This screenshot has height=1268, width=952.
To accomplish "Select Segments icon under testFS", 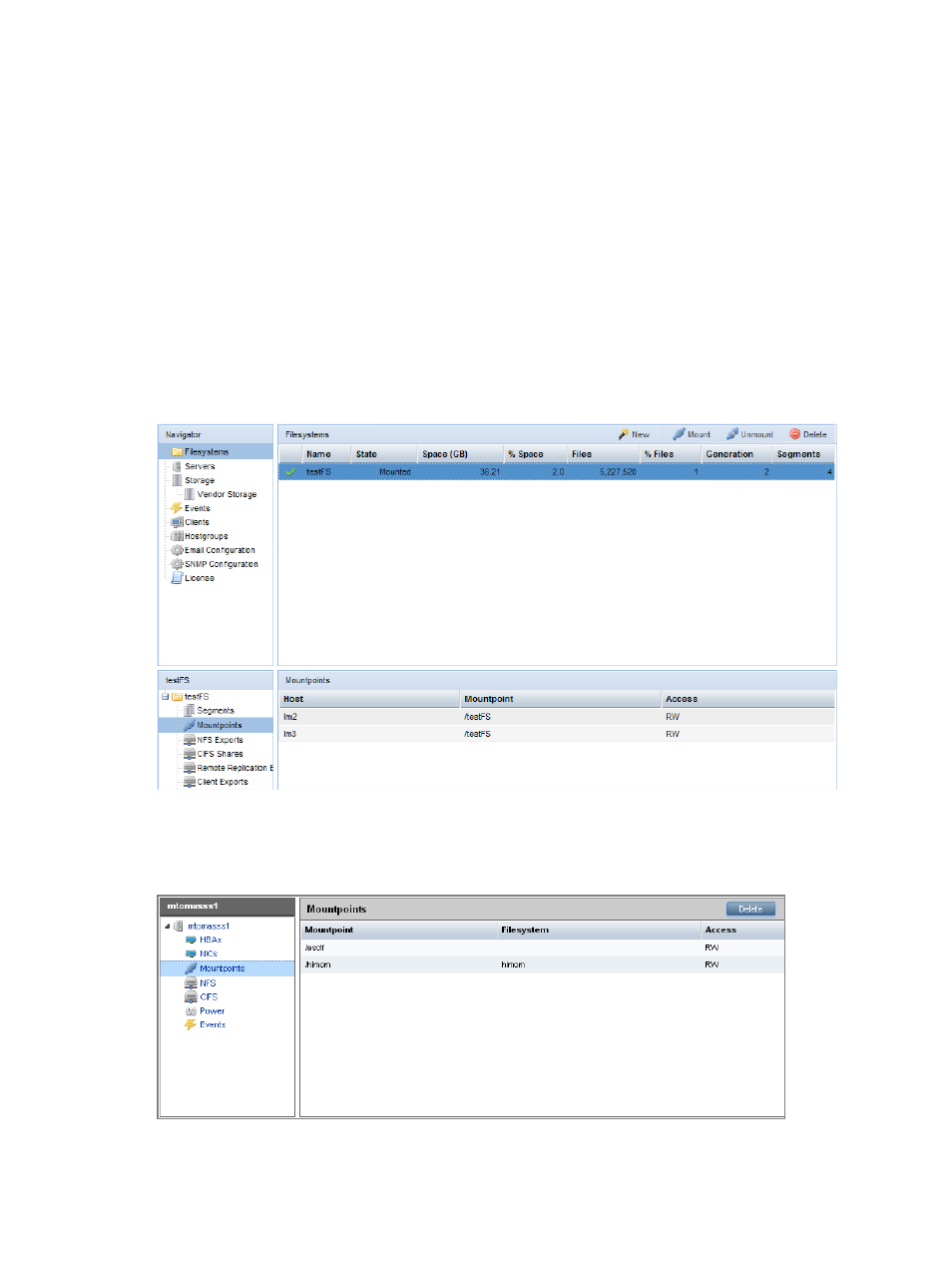I will point(190,711).
